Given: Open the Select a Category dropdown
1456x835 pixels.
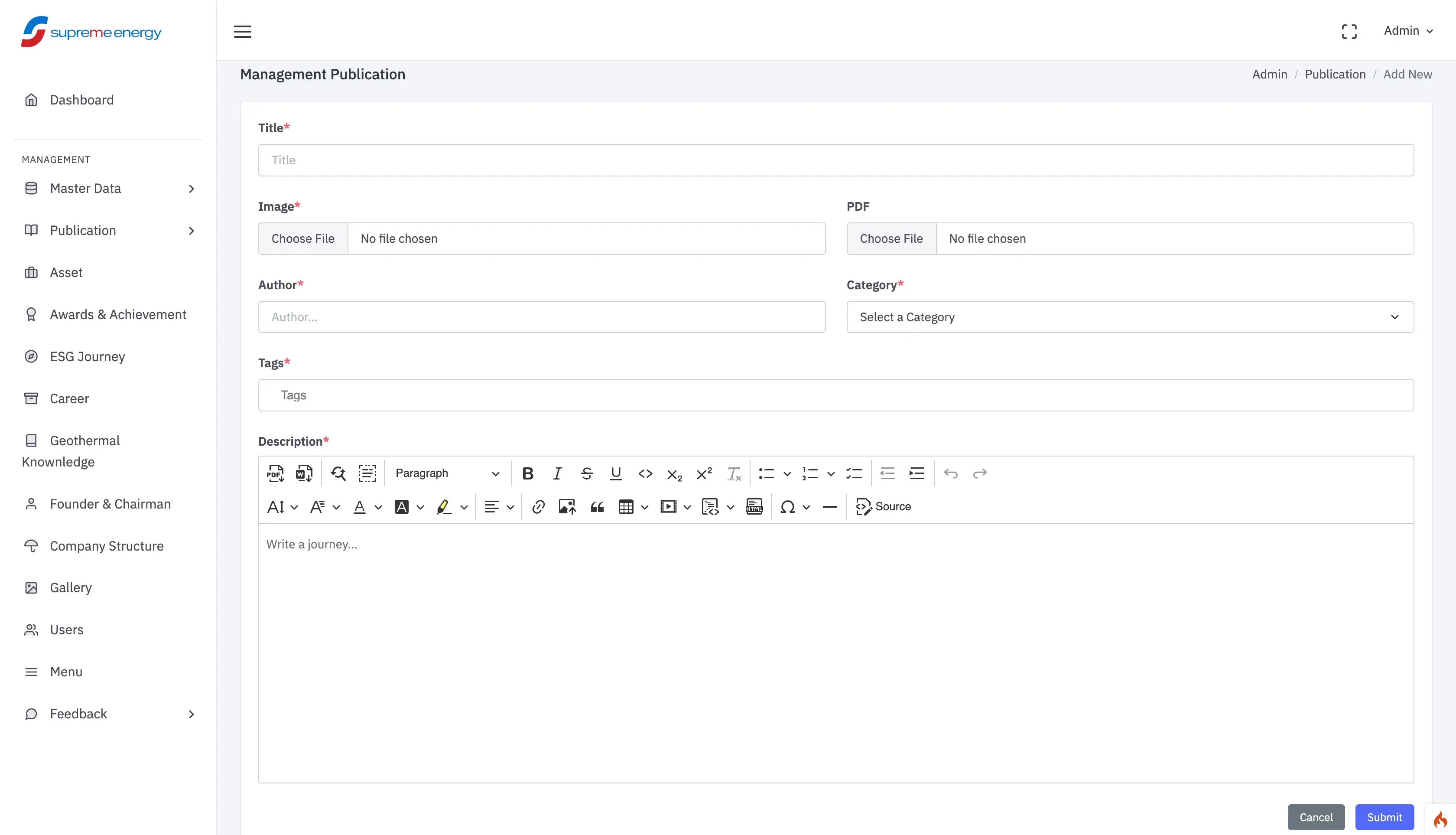Looking at the screenshot, I should tap(1129, 316).
